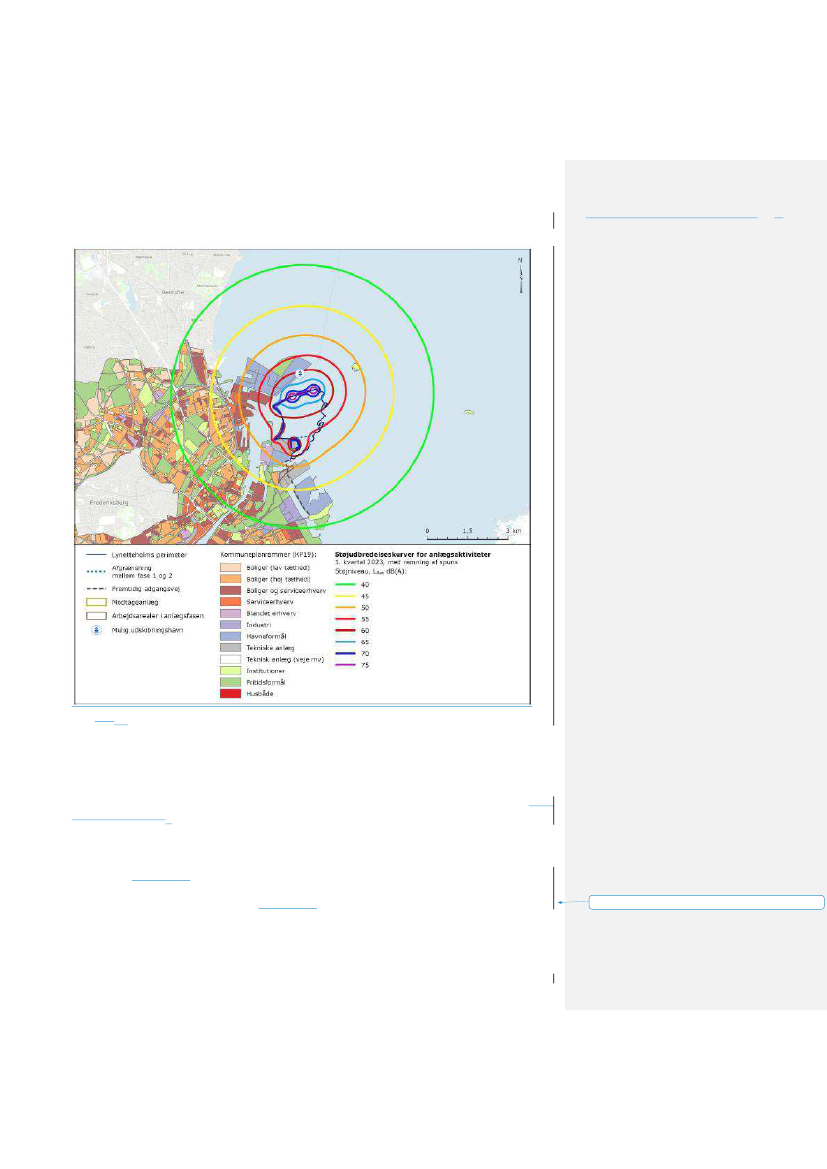Click the 'Institutioner' legend label
This screenshot has width=827, height=1169.
click(x=265, y=671)
